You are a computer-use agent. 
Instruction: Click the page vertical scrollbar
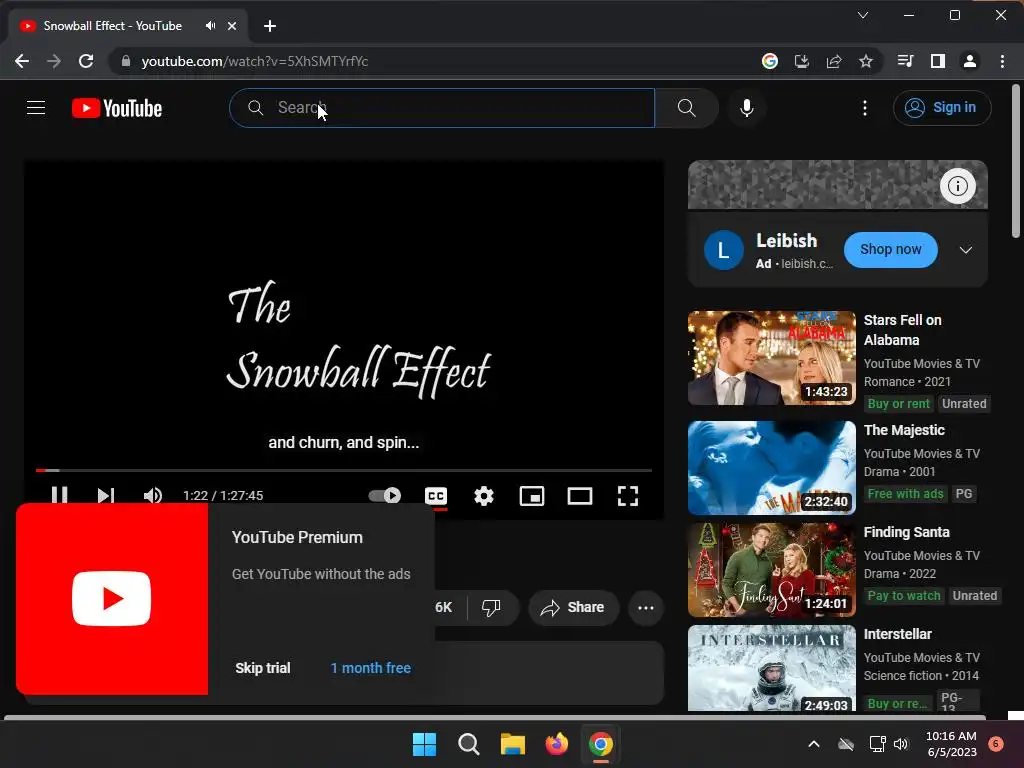tap(1015, 161)
